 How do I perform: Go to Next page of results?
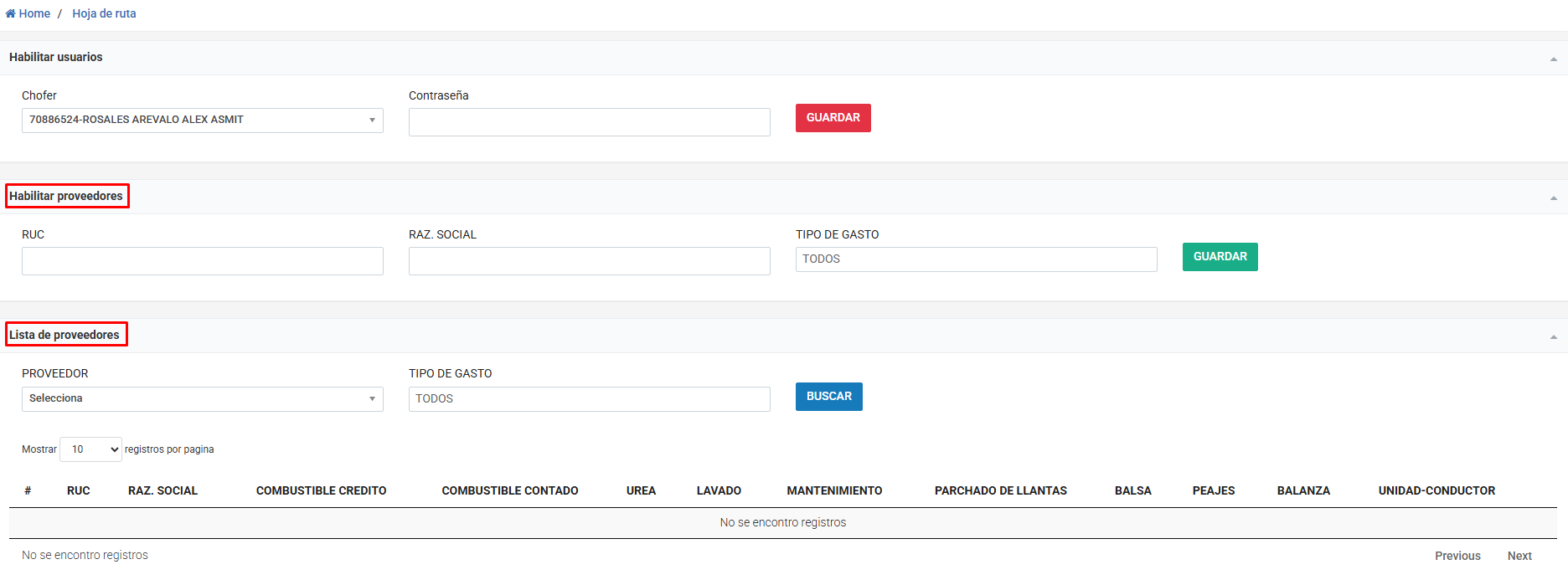pyautogui.click(x=1519, y=556)
